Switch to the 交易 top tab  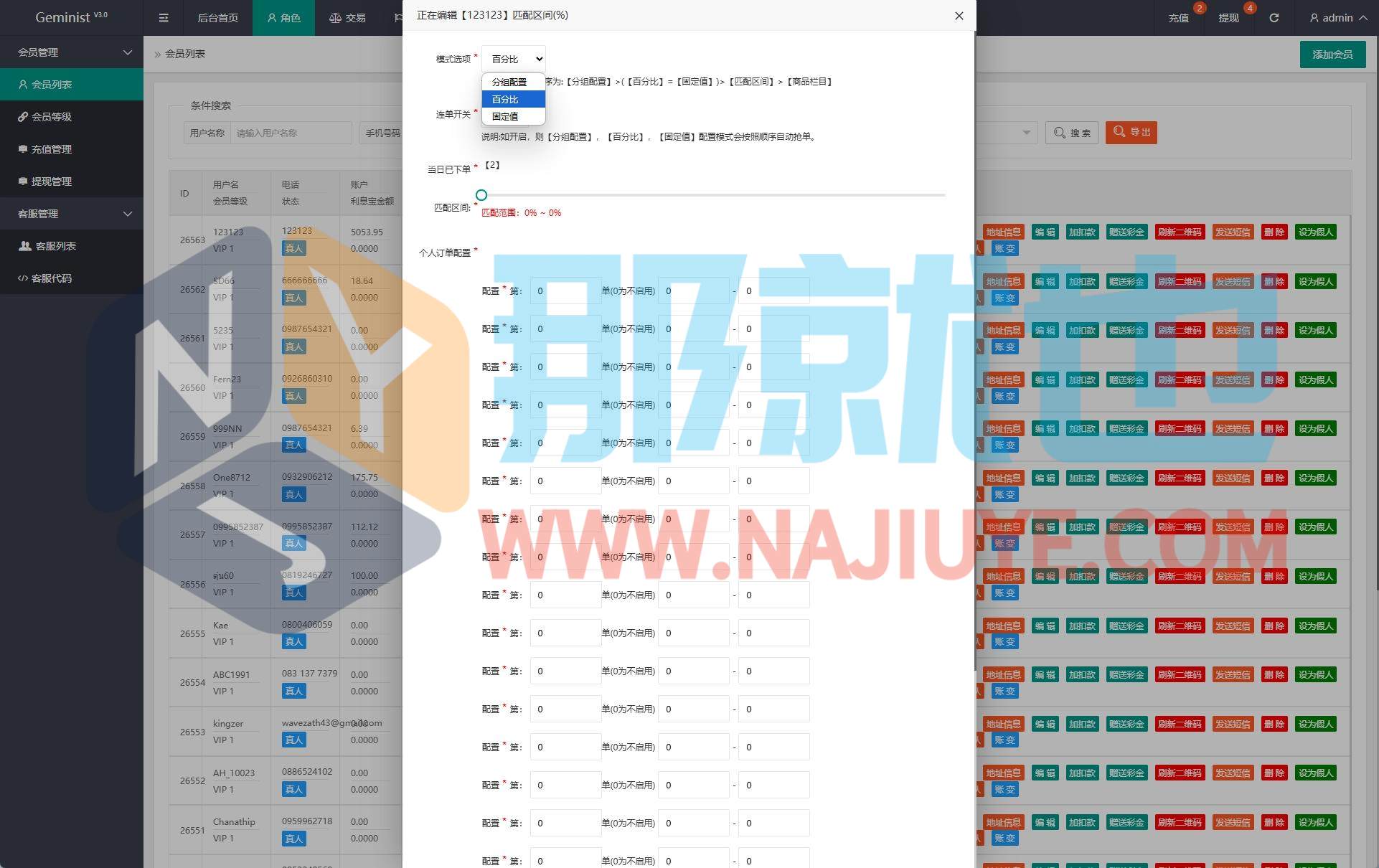347,18
